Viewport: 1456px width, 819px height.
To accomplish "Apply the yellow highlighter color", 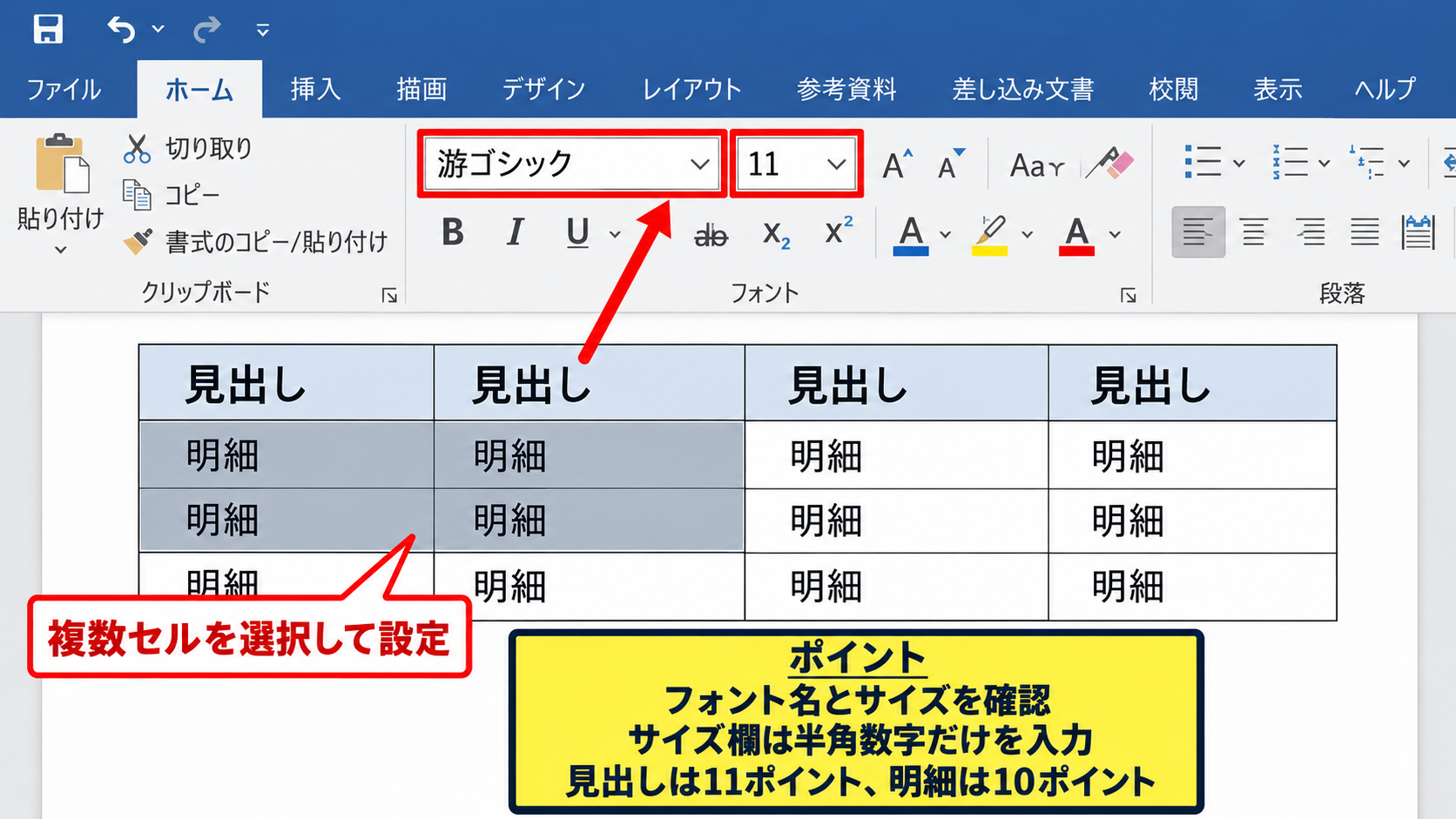I will pyautogui.click(x=990, y=234).
